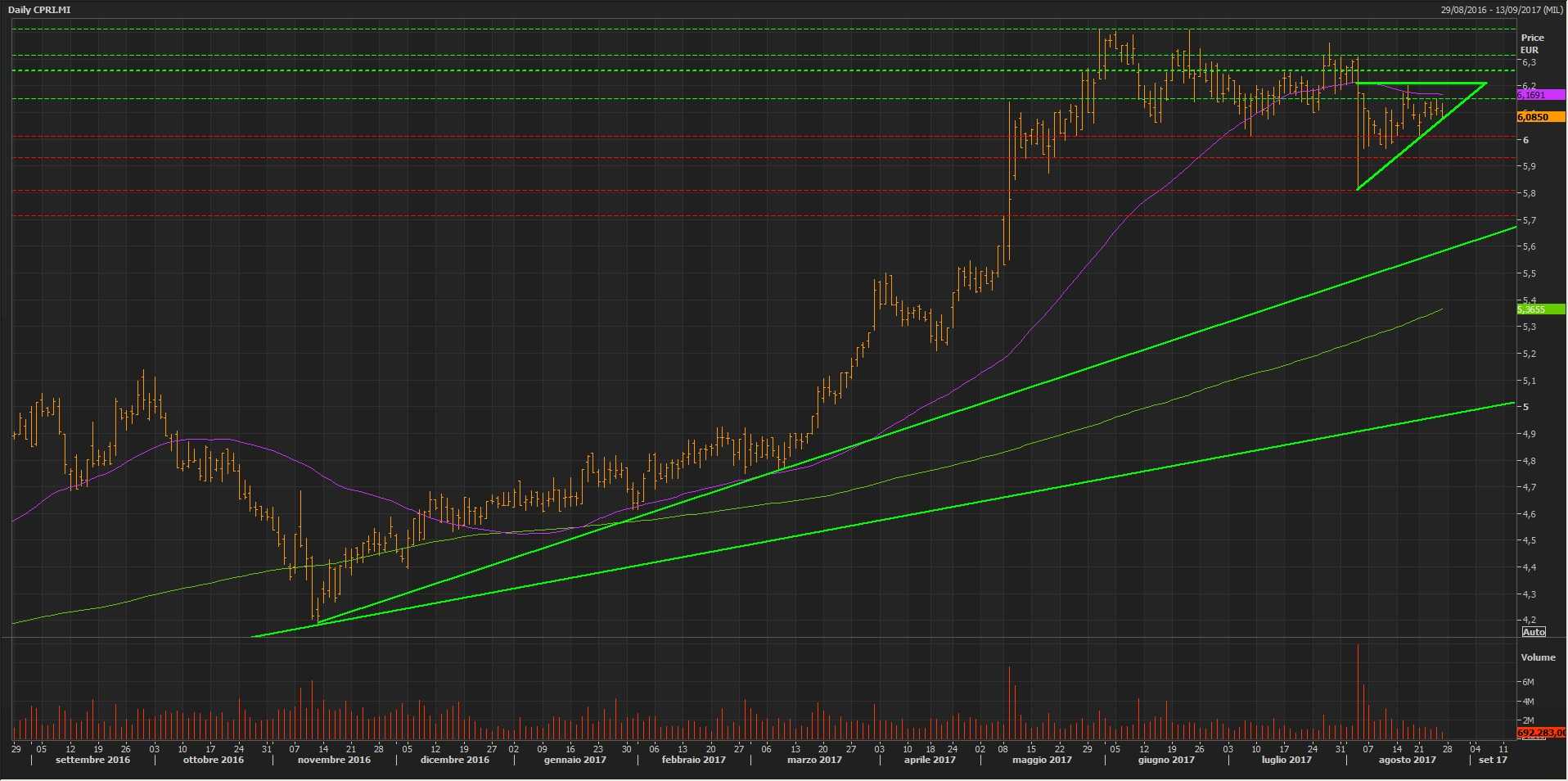The height and width of the screenshot is (781, 1568).
Task: Click the Auto scale button on price axis
Action: (x=1533, y=631)
